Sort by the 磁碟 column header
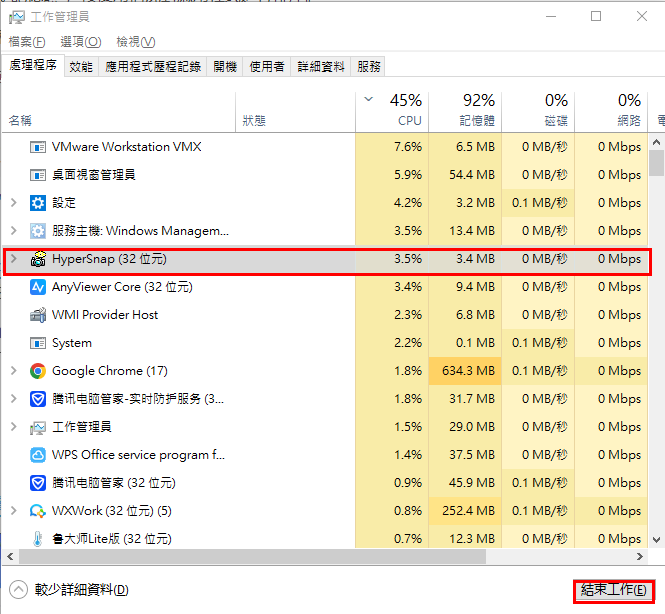Image resolution: width=665 pixels, height=614 pixels. click(538, 111)
